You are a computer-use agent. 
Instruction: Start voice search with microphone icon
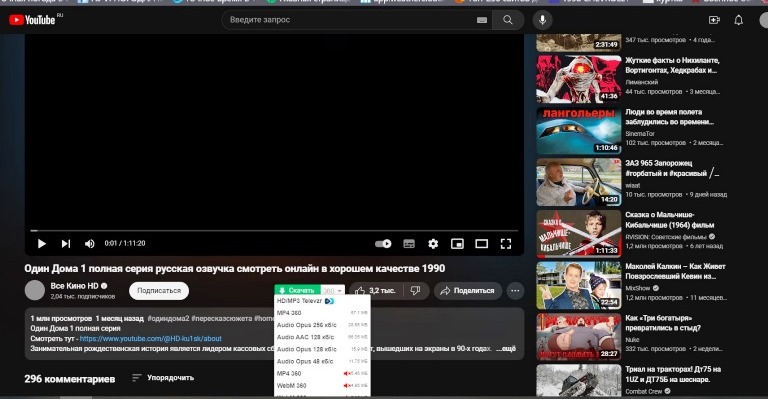point(542,20)
